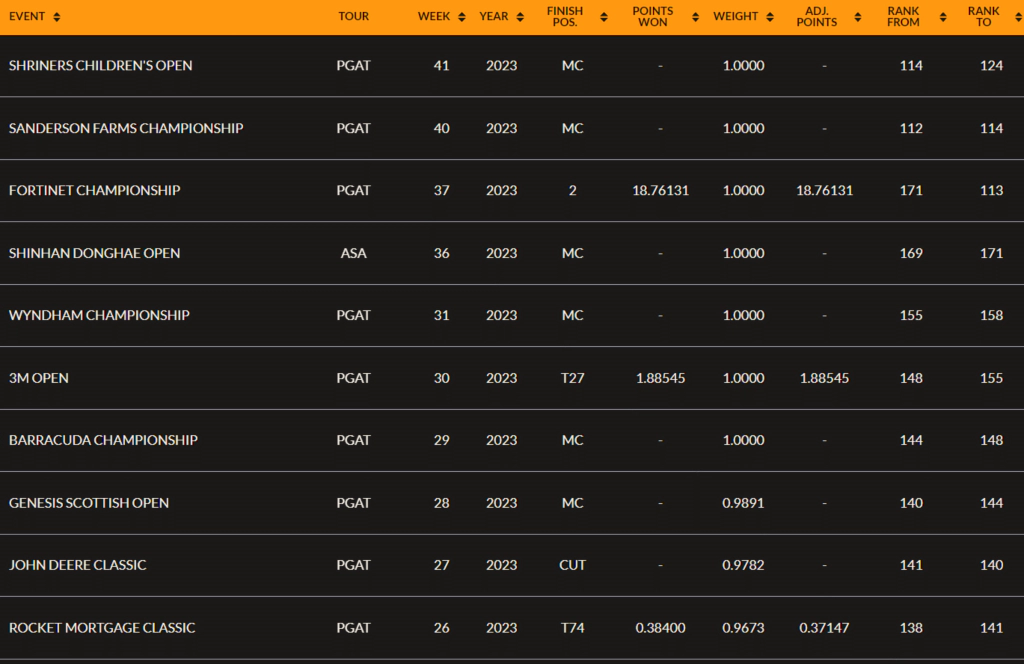Select PGAT tour cell in Fortinet row

[353, 190]
